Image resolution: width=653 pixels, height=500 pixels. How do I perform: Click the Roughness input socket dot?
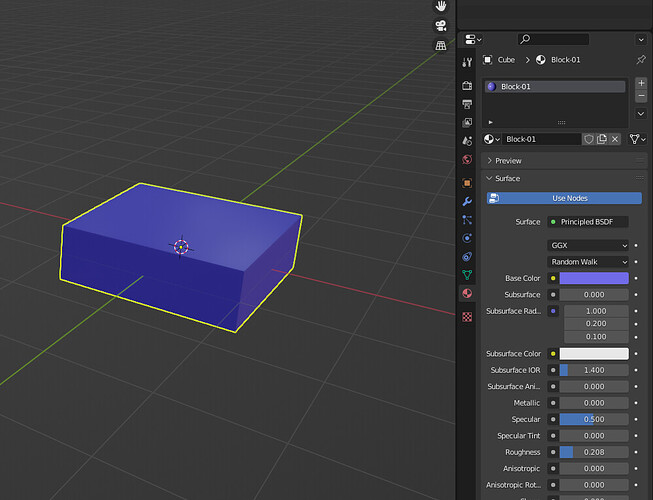click(x=553, y=452)
